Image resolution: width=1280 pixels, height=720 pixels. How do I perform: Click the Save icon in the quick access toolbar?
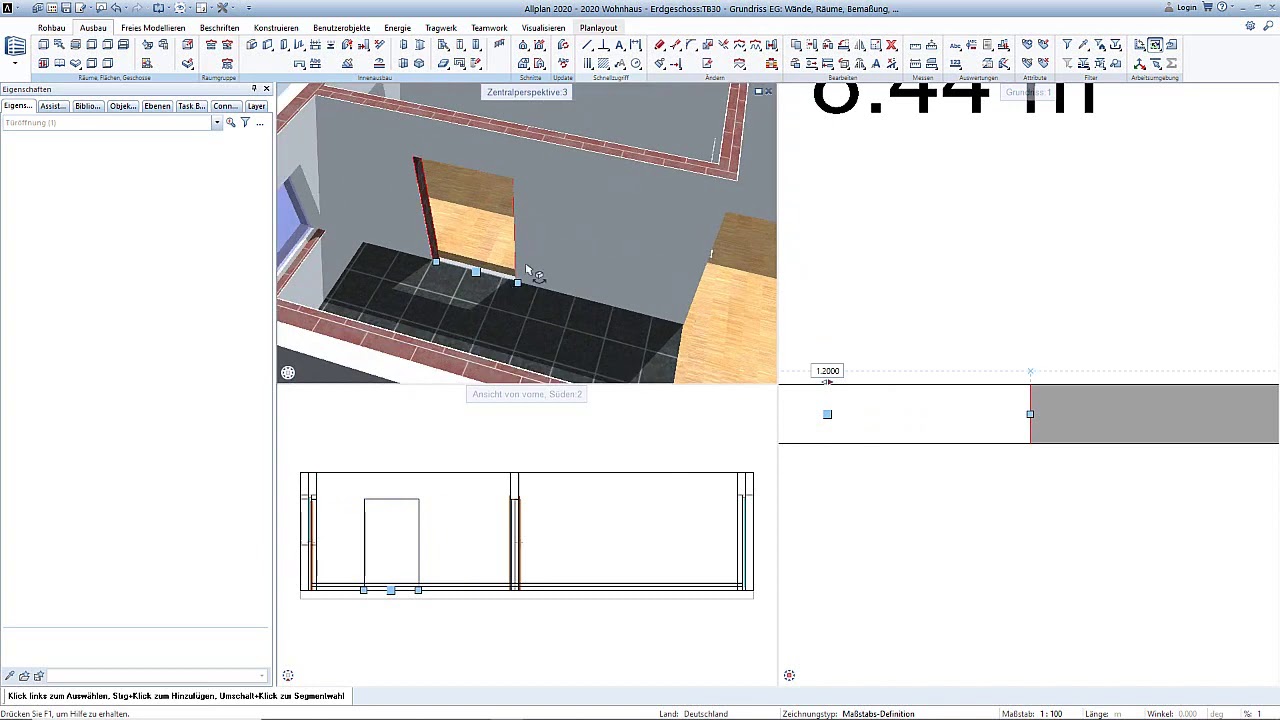click(66, 8)
